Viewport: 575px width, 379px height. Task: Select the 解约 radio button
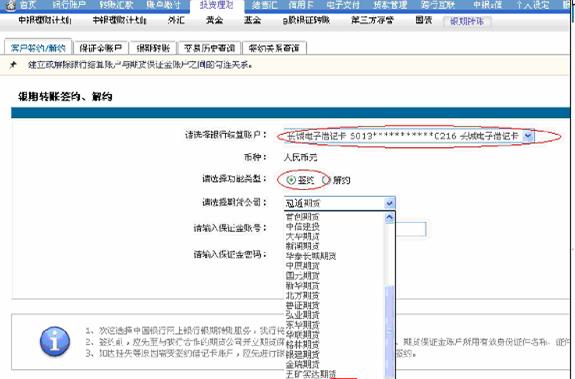326,180
